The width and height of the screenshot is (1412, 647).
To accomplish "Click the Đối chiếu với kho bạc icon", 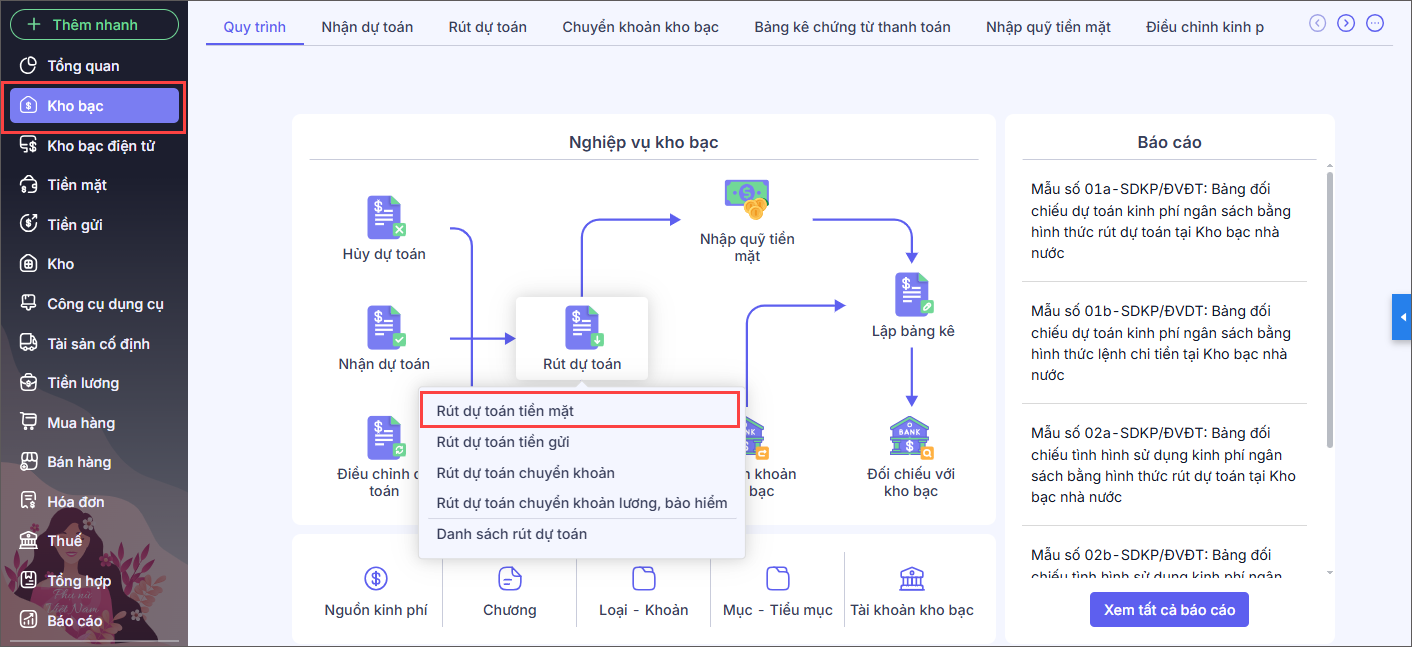I will pyautogui.click(x=912, y=438).
